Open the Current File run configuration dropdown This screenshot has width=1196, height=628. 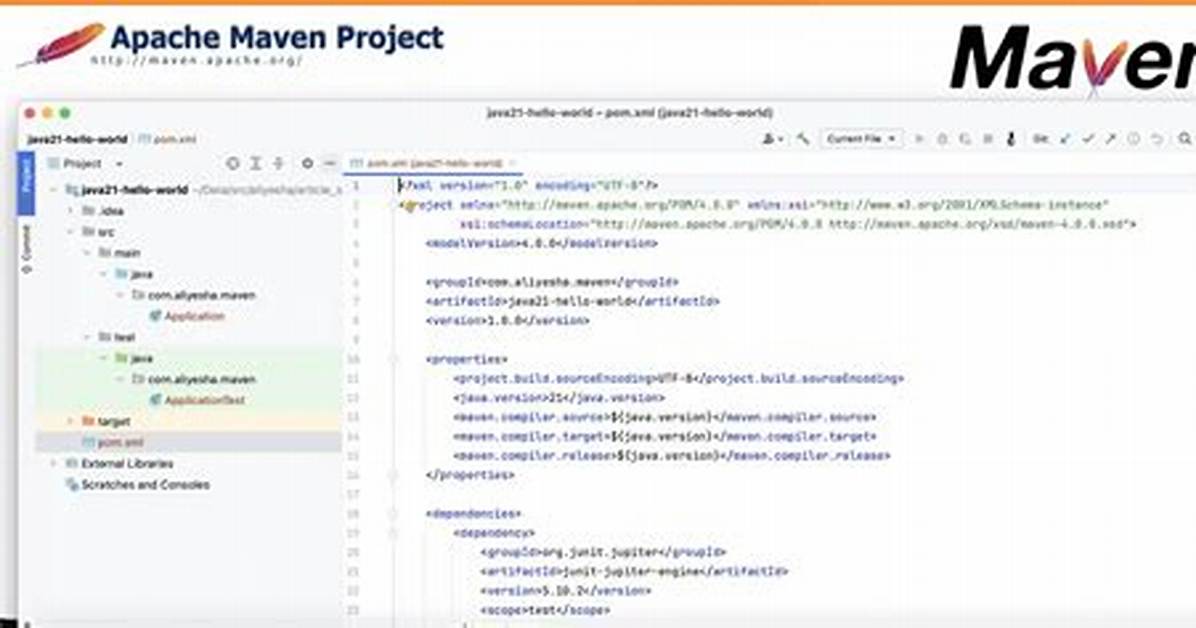tap(861, 139)
